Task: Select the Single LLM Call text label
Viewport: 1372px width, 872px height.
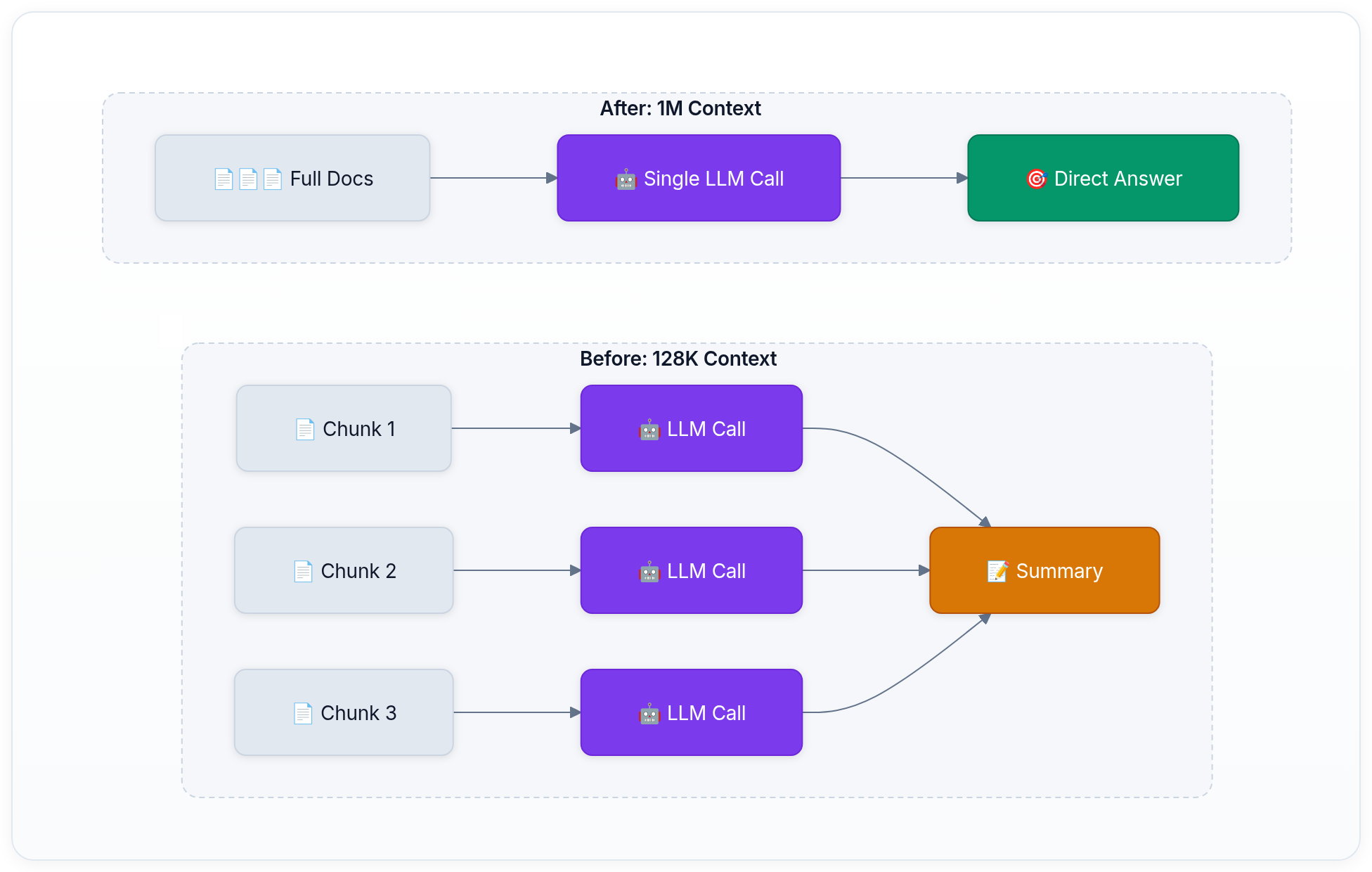Action: coord(713,179)
